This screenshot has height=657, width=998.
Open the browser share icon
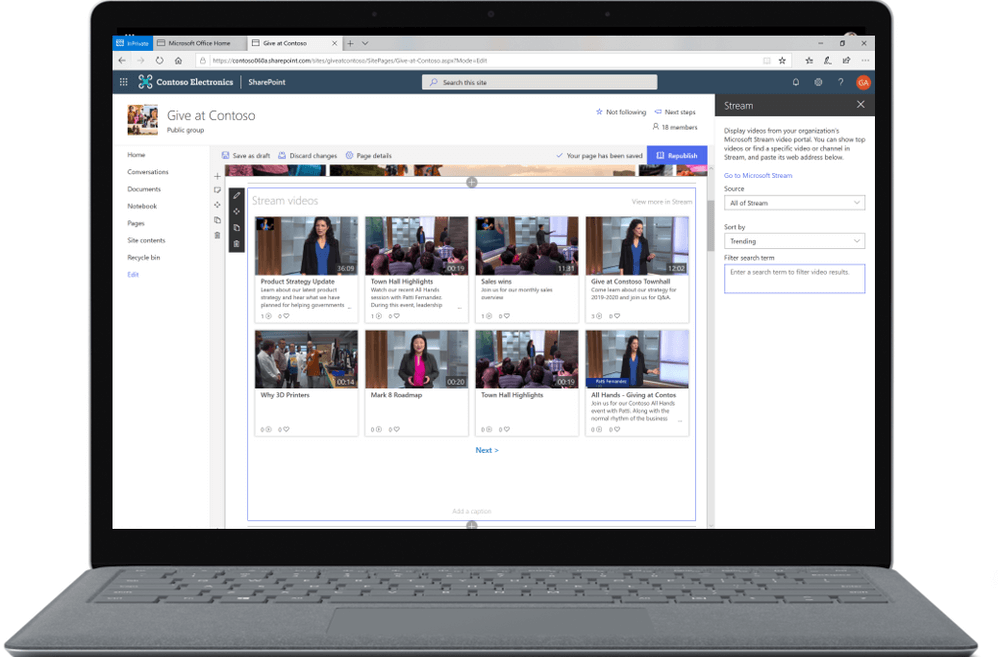846,60
